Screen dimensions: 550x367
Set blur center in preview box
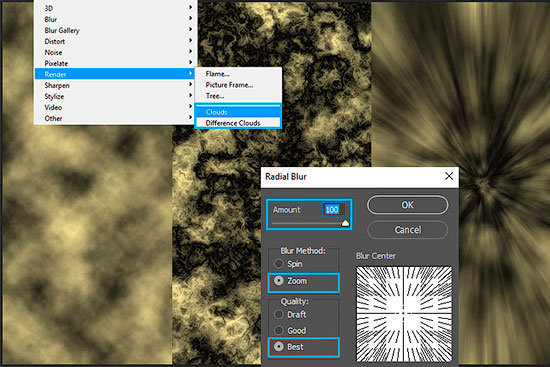point(404,314)
